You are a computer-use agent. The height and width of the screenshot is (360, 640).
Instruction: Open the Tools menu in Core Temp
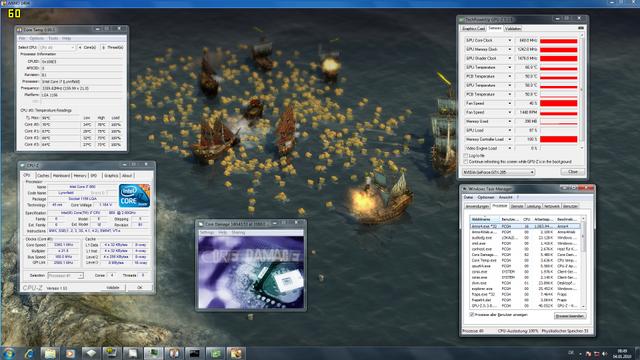pos(53,38)
